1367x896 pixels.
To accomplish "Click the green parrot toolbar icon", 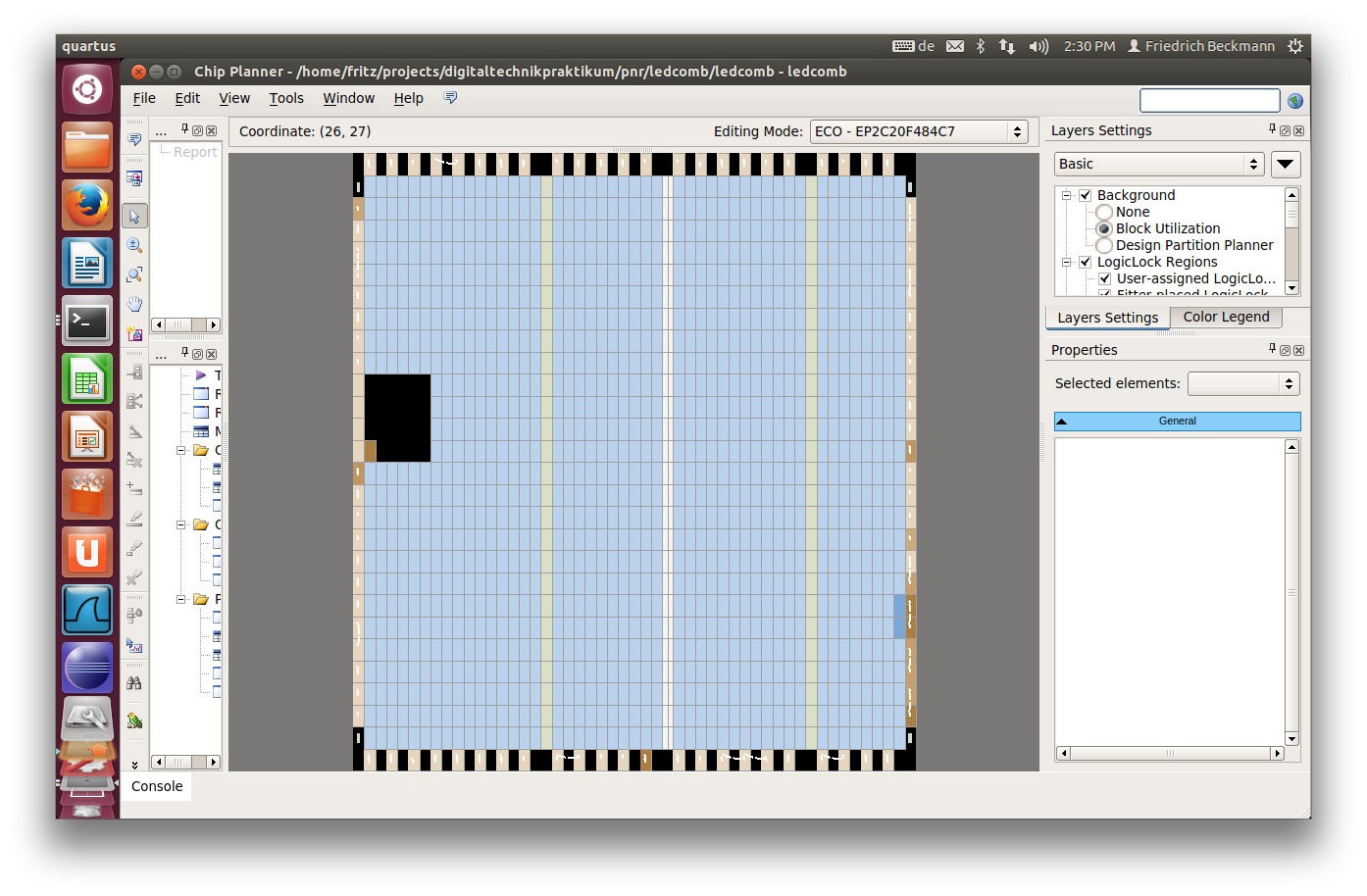I will 134,722.
